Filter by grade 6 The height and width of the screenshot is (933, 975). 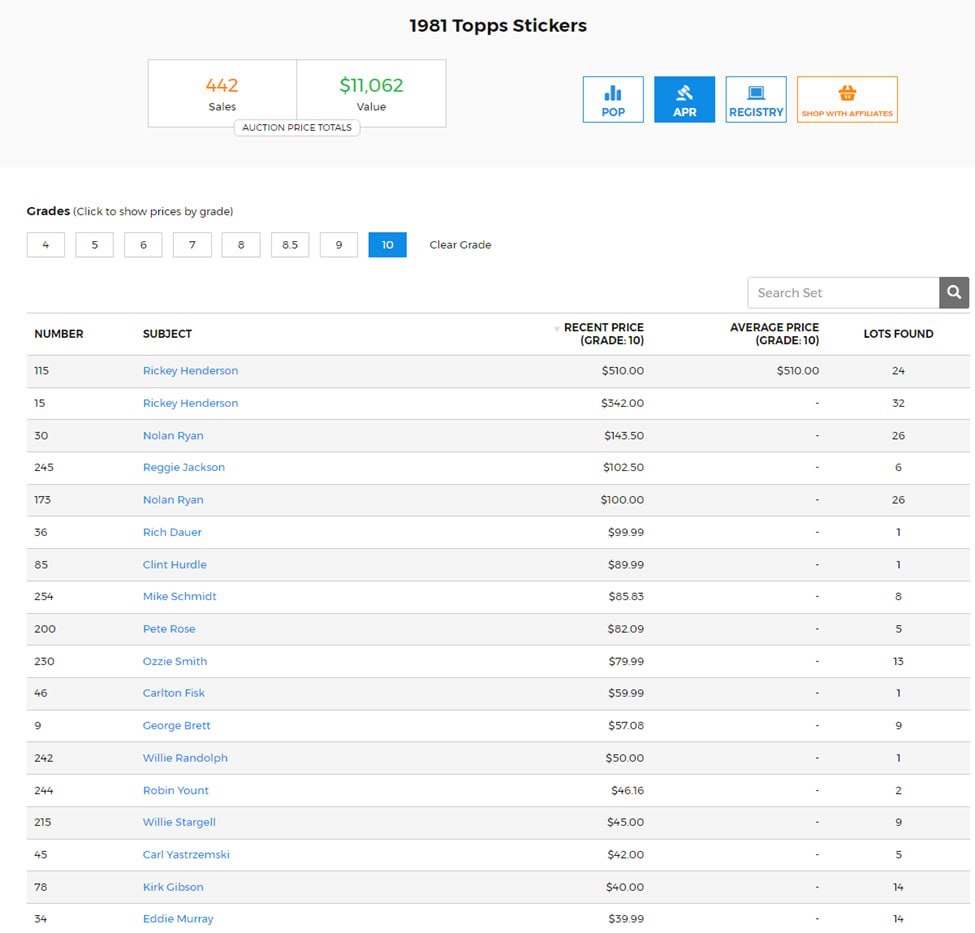coord(143,244)
